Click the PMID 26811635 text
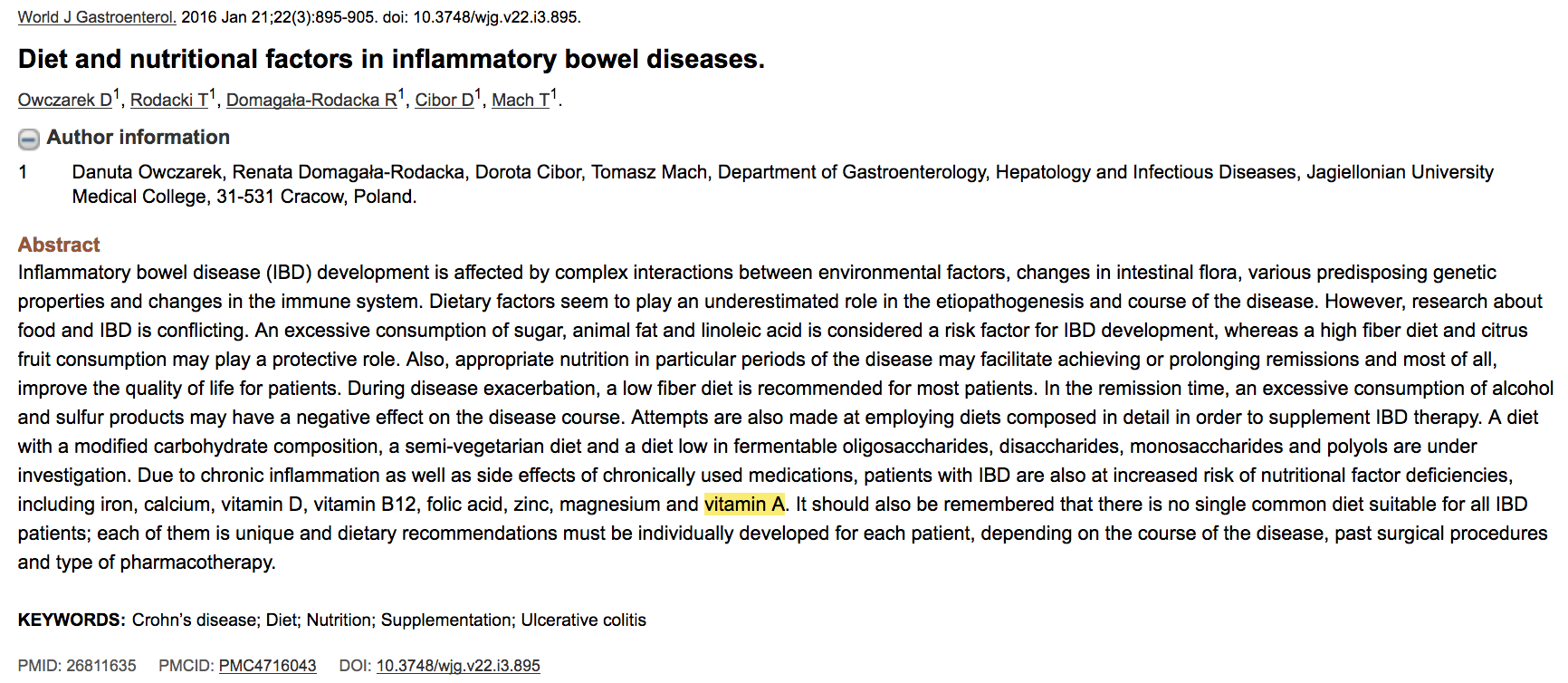1568x683 pixels. pyautogui.click(x=77, y=666)
